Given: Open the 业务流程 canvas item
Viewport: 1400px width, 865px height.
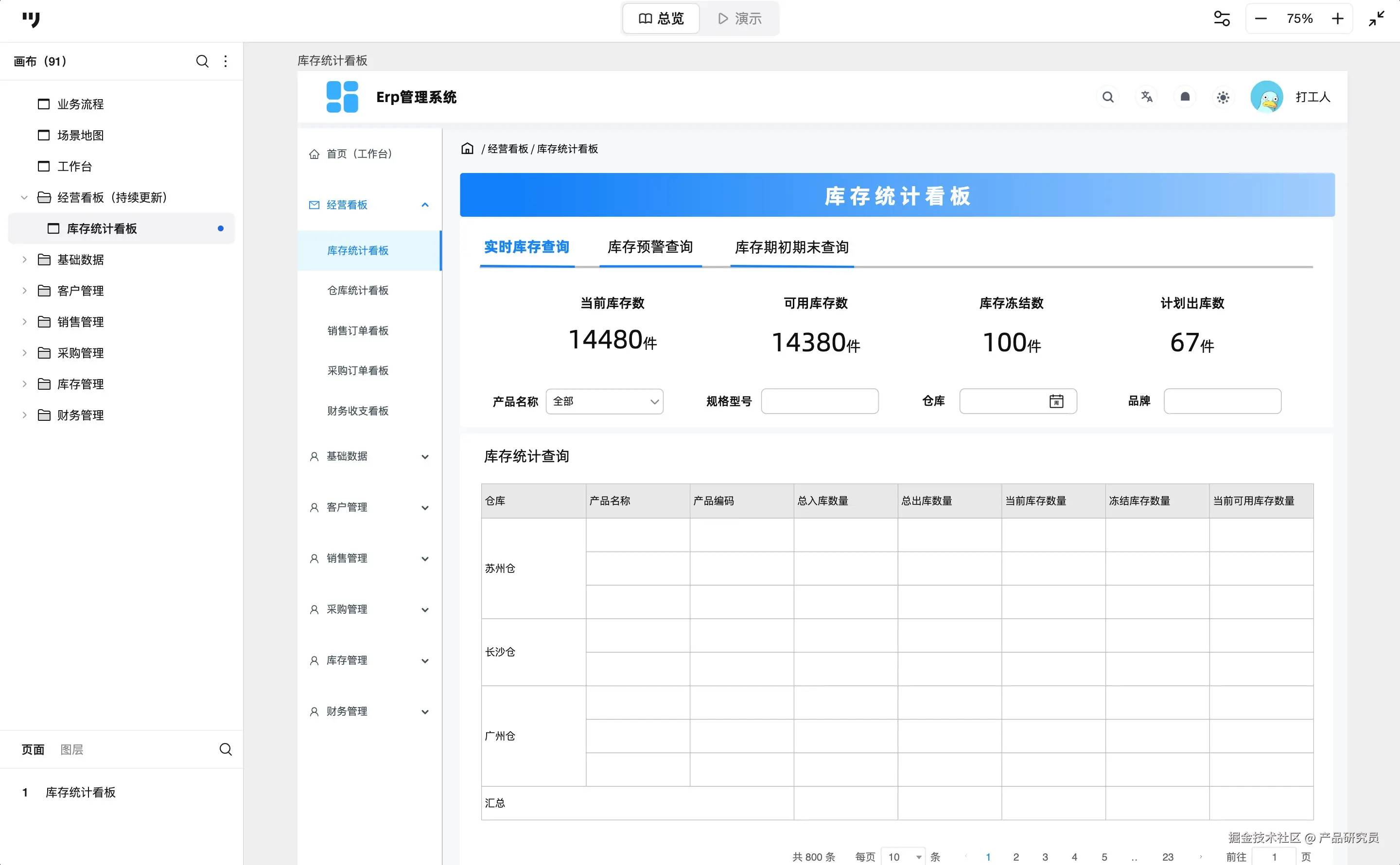Looking at the screenshot, I should pos(80,104).
